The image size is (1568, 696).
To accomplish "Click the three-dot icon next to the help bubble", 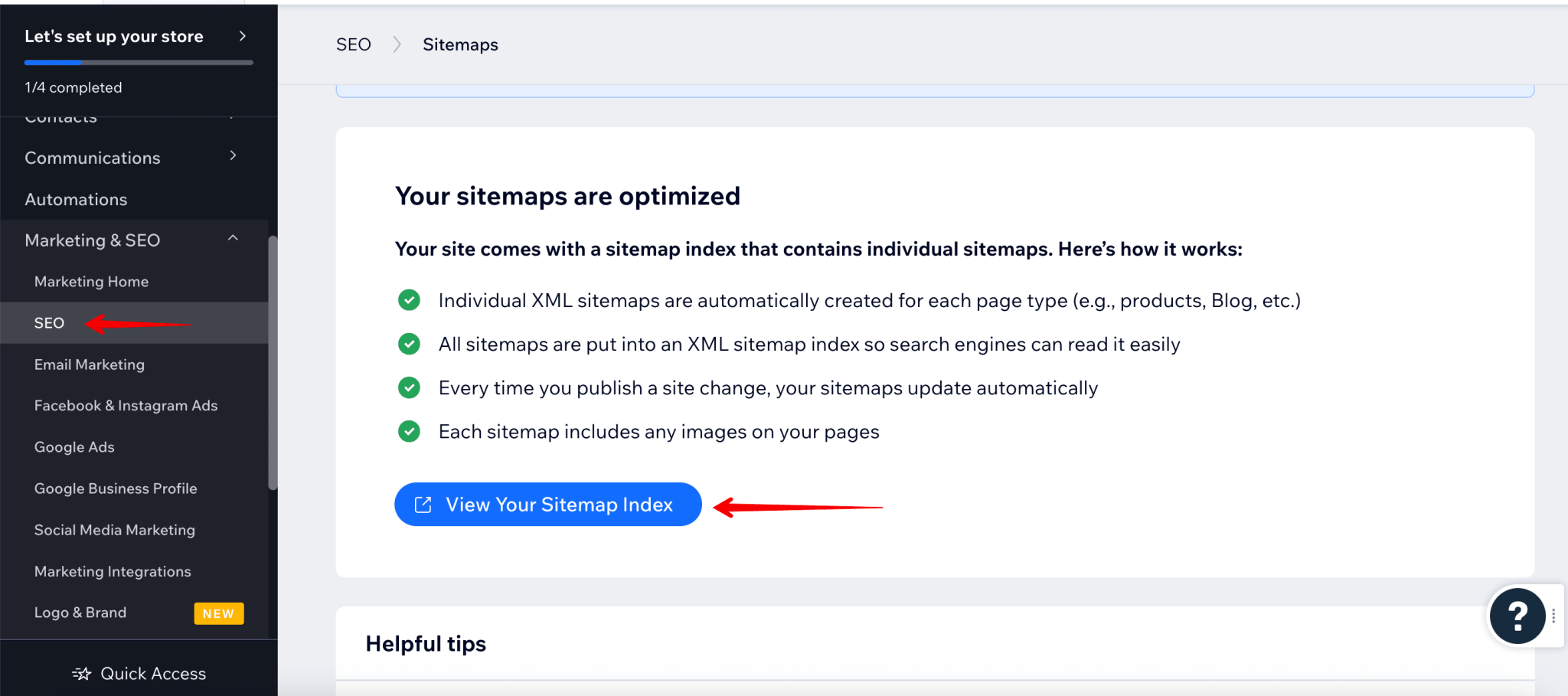I will tap(1554, 615).
